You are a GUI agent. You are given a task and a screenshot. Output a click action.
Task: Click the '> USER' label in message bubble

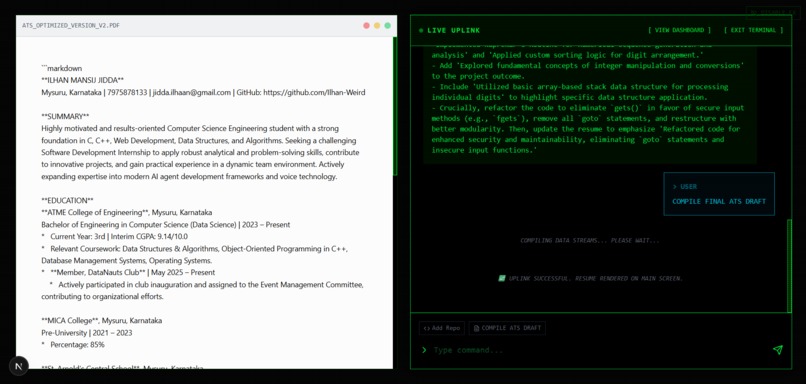[685, 187]
